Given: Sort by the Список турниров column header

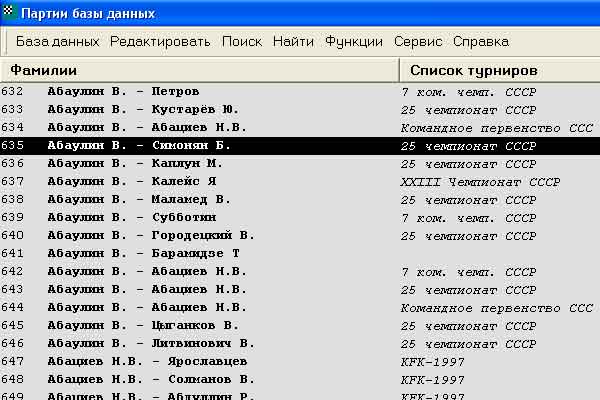Looking at the screenshot, I should 500,70.
